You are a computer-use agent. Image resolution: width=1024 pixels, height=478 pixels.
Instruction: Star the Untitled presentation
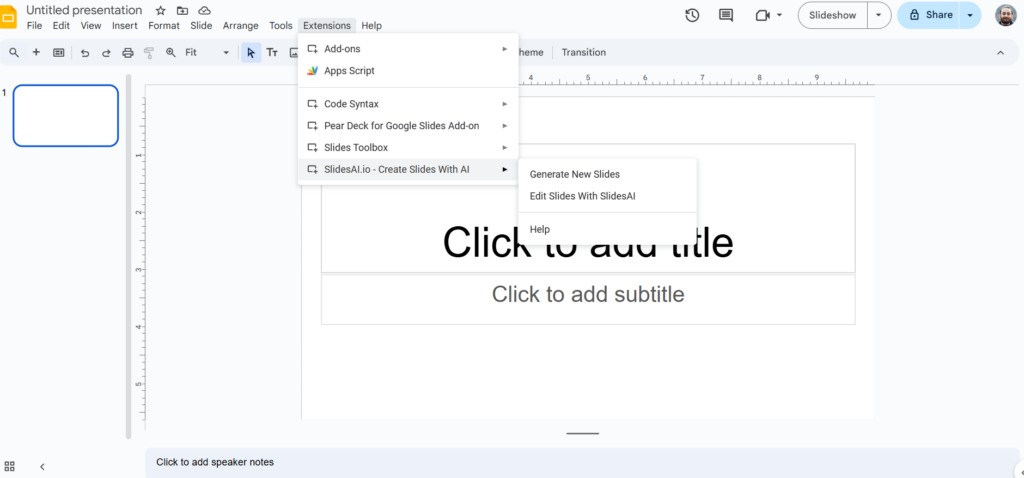(161, 10)
